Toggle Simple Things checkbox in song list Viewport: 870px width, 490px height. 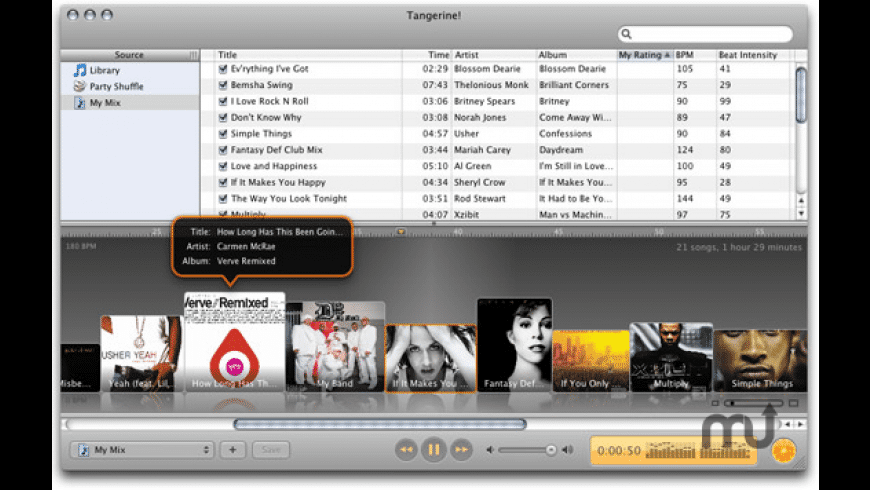pyautogui.click(x=222, y=134)
